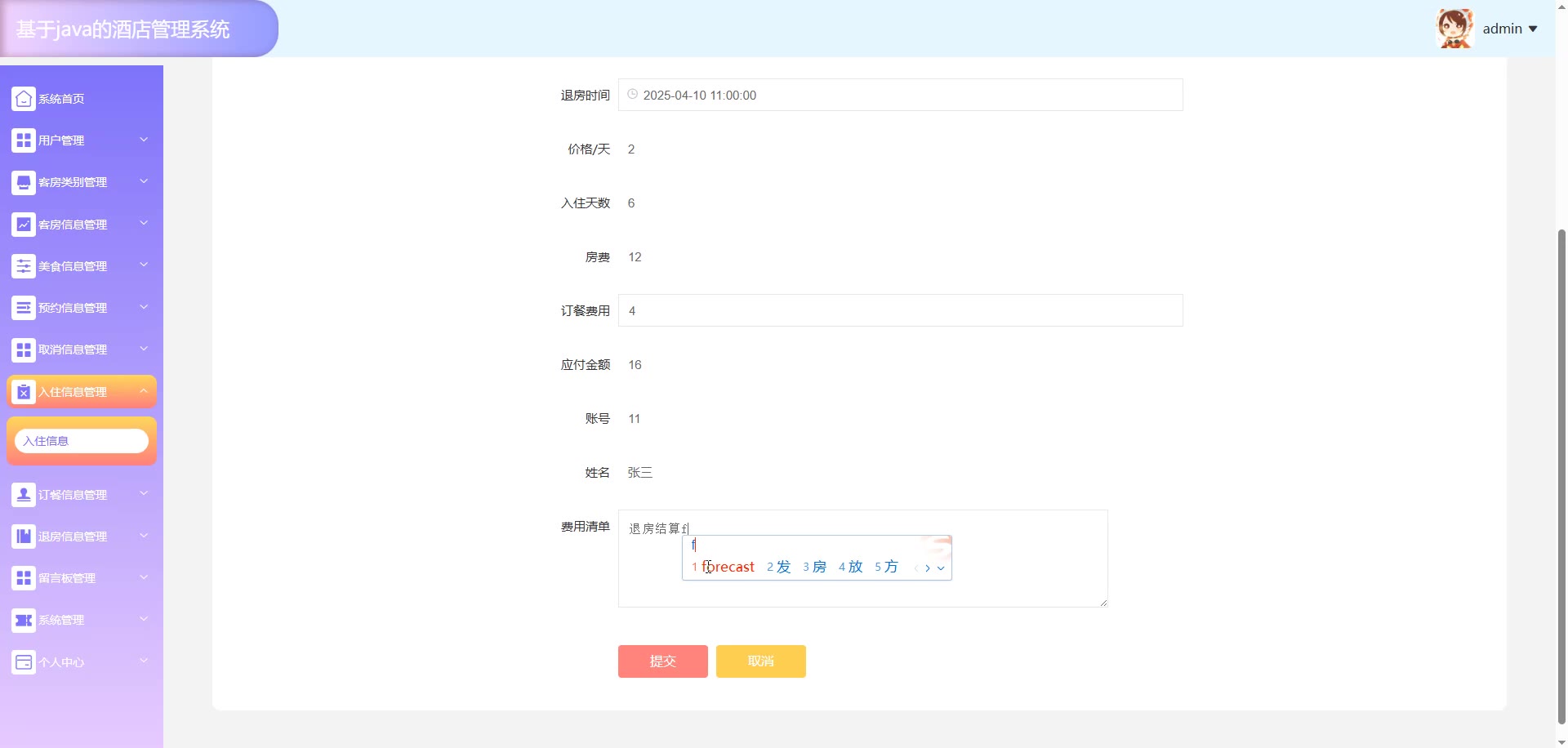The image size is (1568, 748).
Task: Choose IME candidate 5 方
Action: 887,567
